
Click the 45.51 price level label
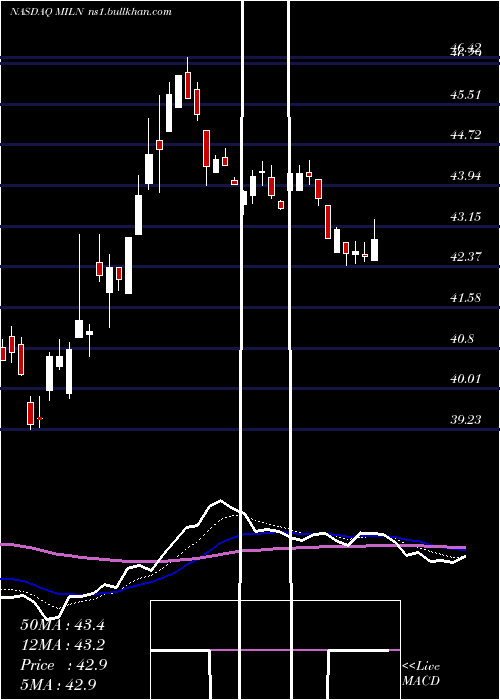(466, 95)
